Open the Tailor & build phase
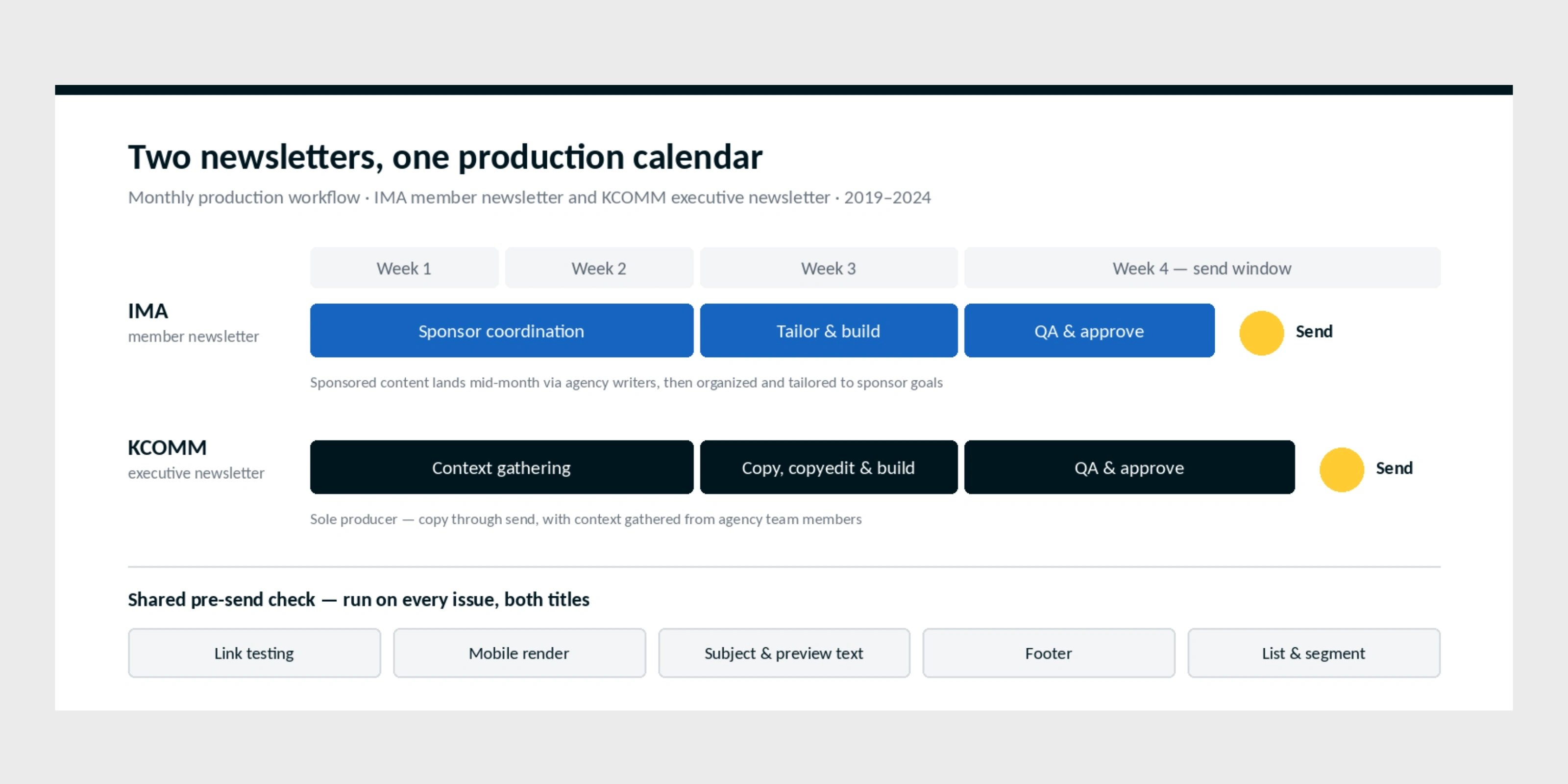The image size is (1568, 784). tap(829, 331)
